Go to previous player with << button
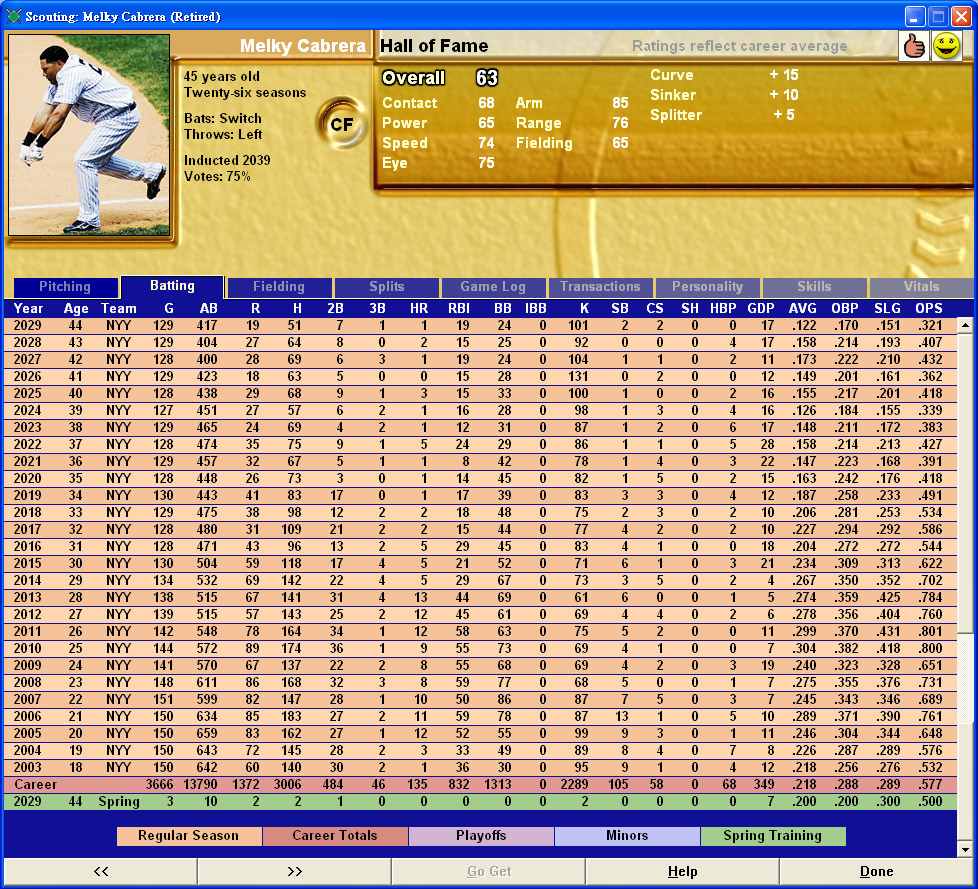The image size is (978, 889). (101, 871)
